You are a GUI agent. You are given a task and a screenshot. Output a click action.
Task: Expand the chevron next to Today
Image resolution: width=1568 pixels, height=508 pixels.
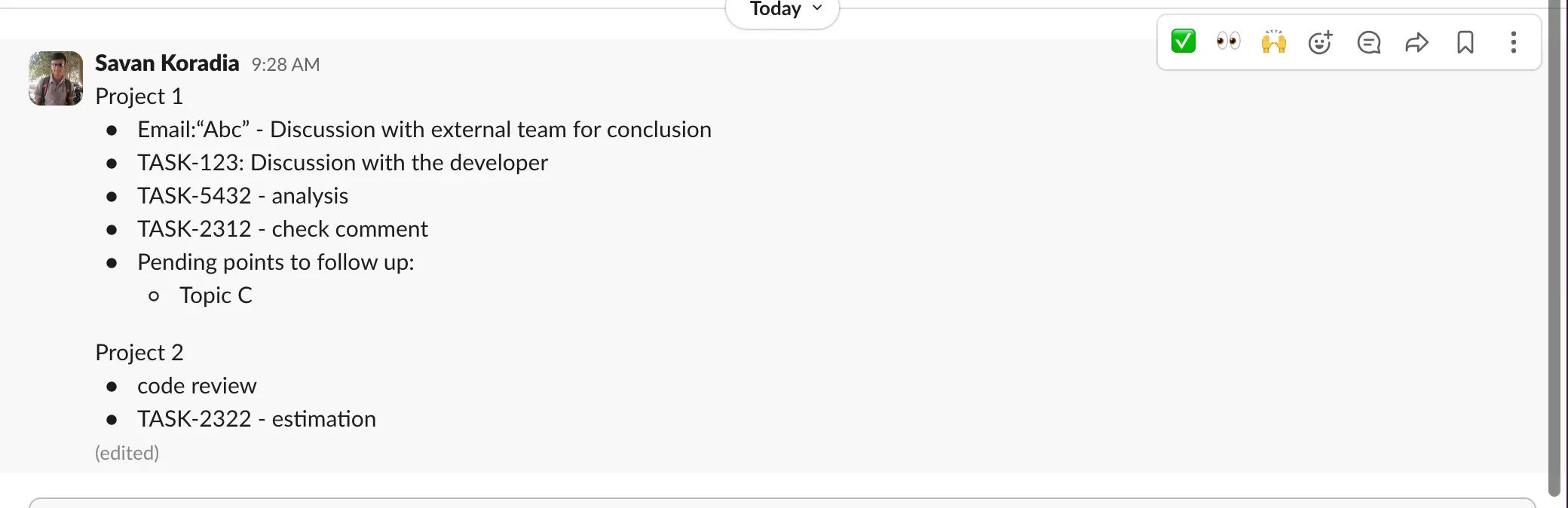tap(816, 9)
